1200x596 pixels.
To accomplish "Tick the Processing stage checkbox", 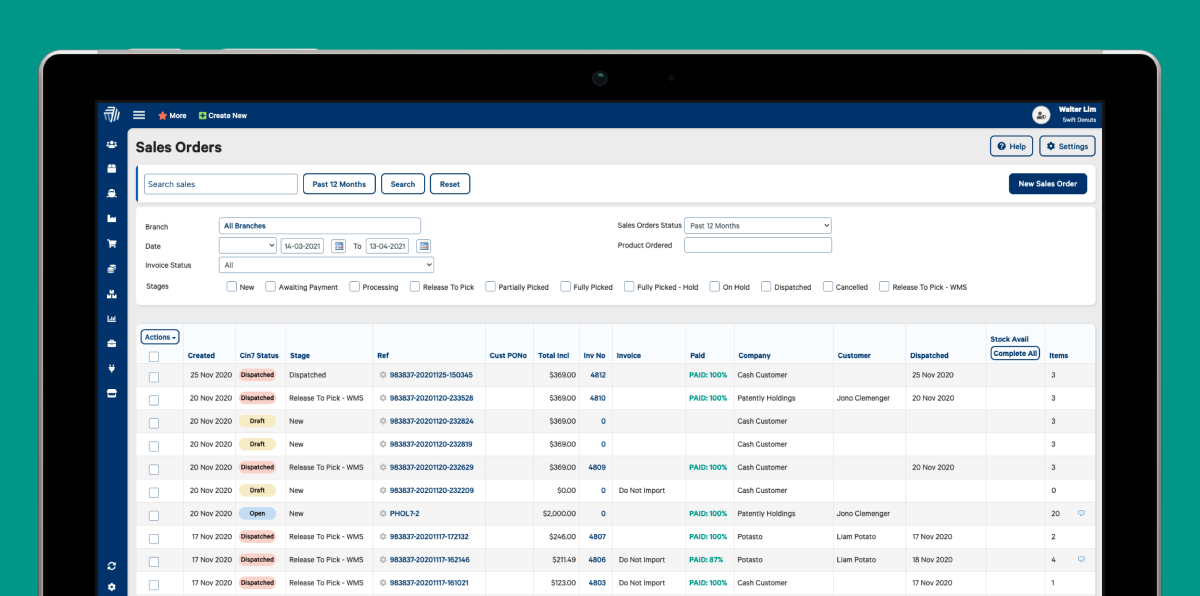I will click(x=355, y=286).
